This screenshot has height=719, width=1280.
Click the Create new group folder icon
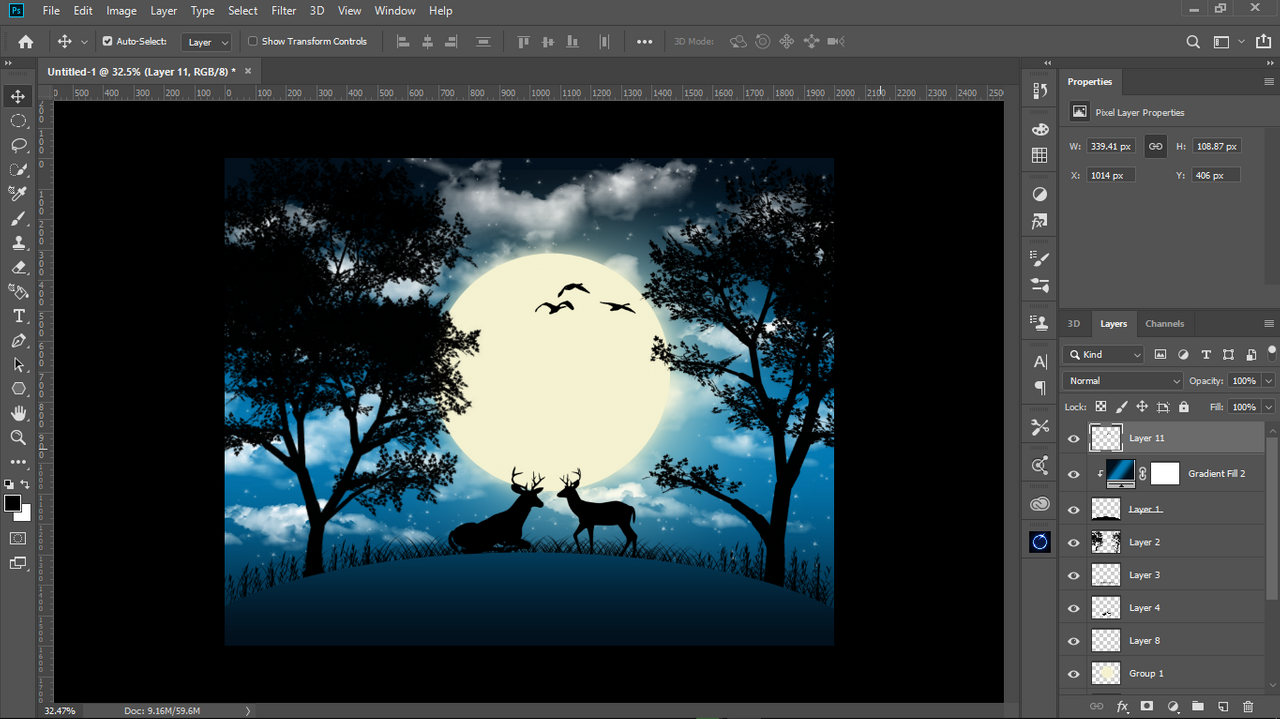(x=1197, y=707)
